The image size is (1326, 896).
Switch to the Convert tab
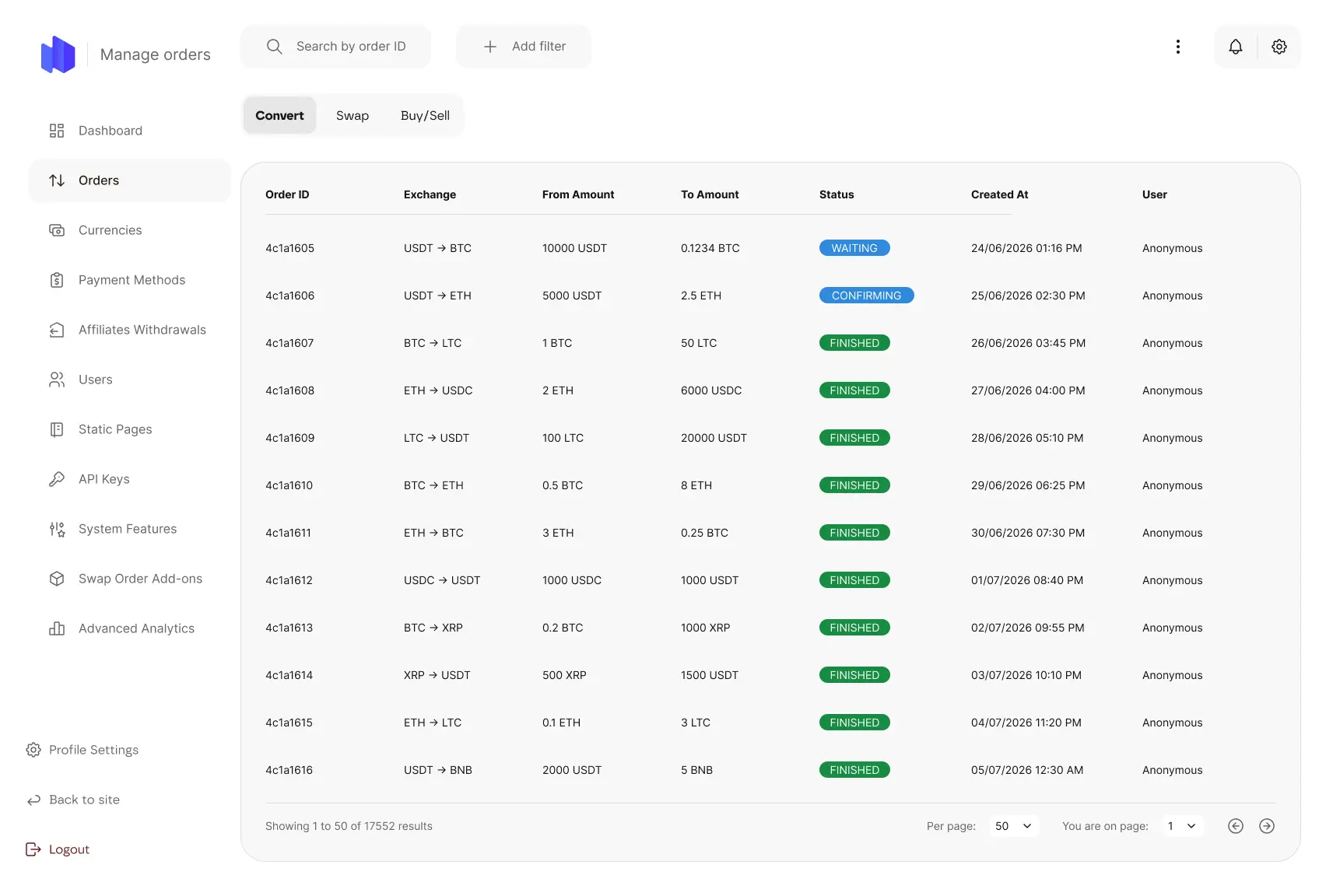[279, 115]
